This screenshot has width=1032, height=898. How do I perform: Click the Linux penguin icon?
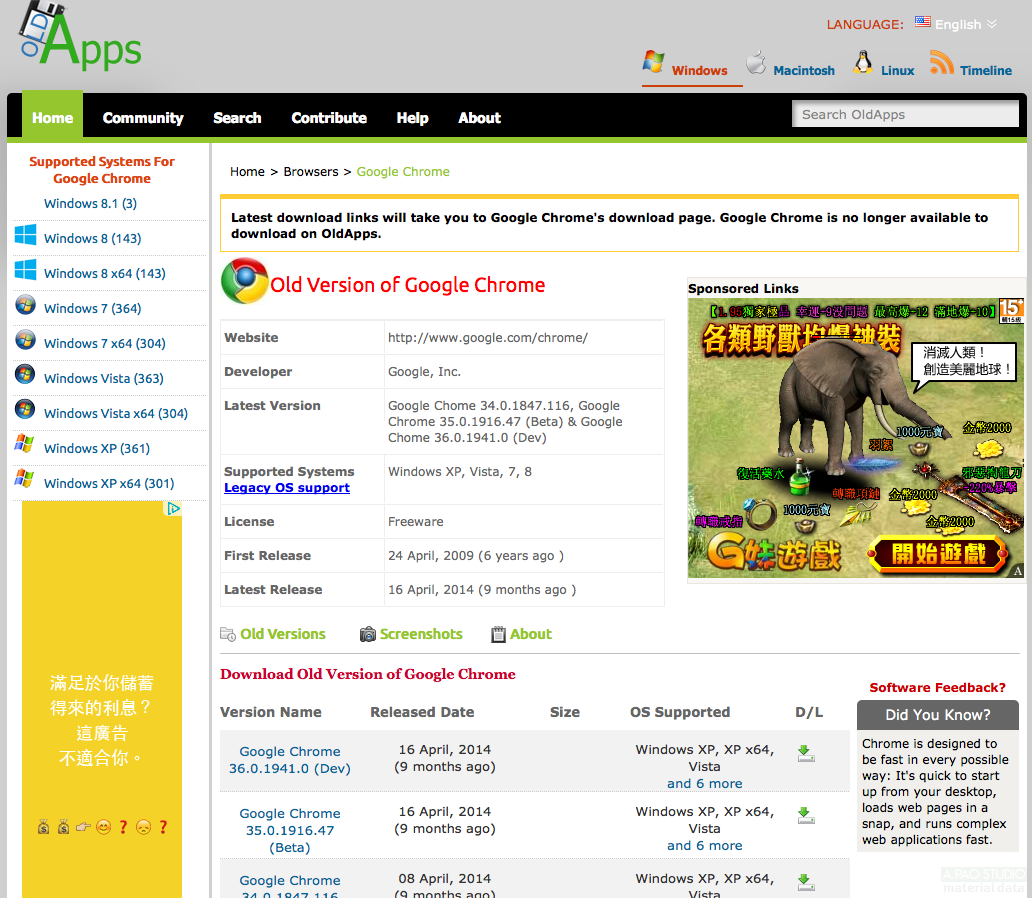click(863, 62)
